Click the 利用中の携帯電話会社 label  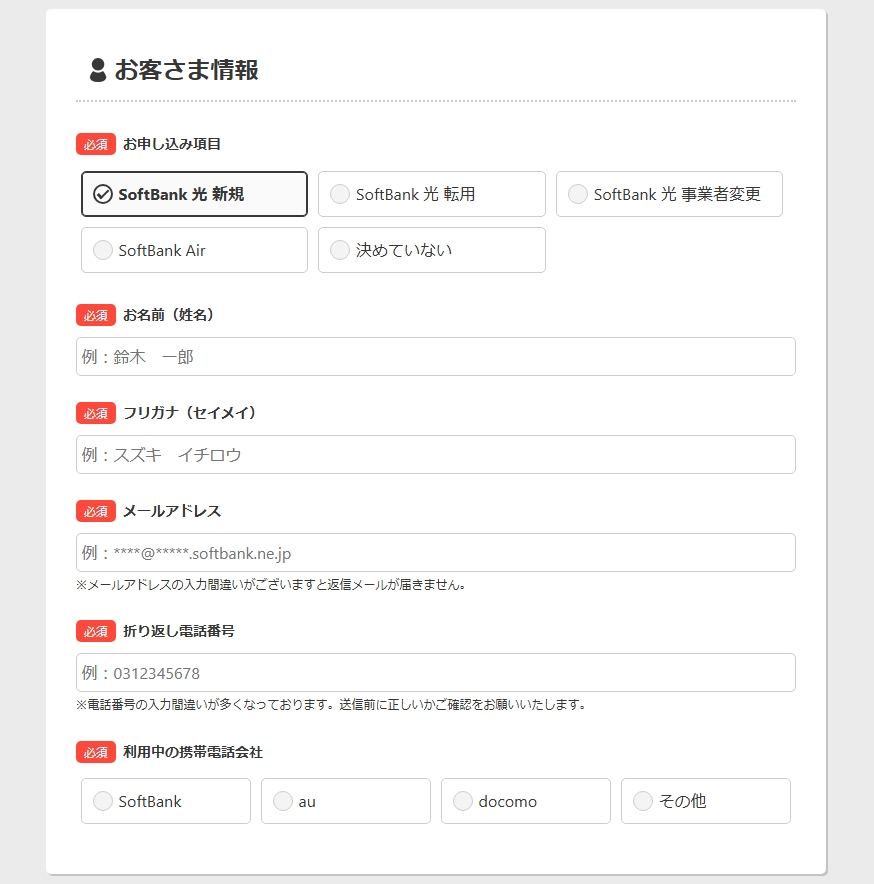tap(193, 752)
